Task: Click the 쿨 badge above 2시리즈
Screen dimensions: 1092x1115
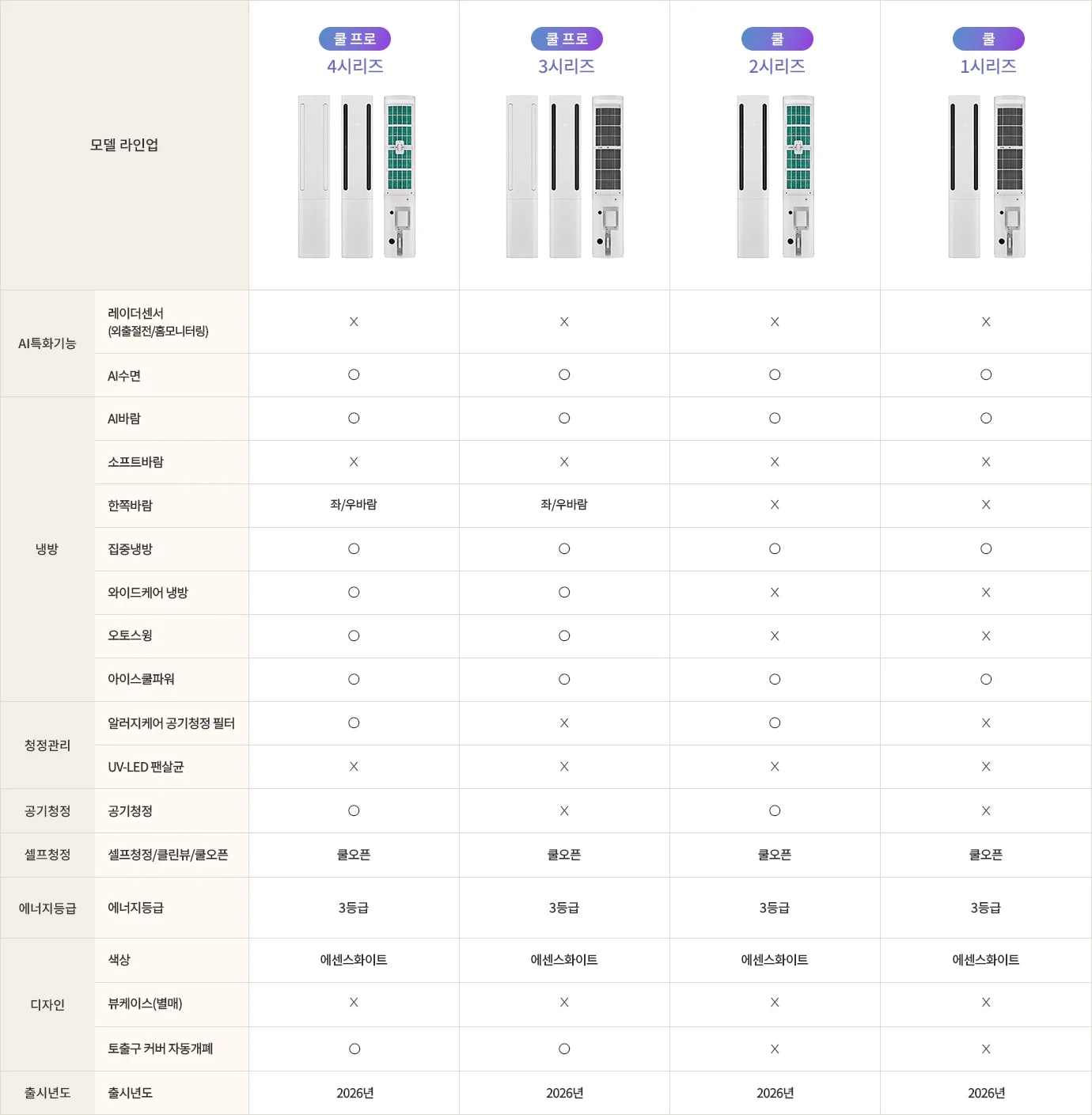Action: tap(777, 39)
